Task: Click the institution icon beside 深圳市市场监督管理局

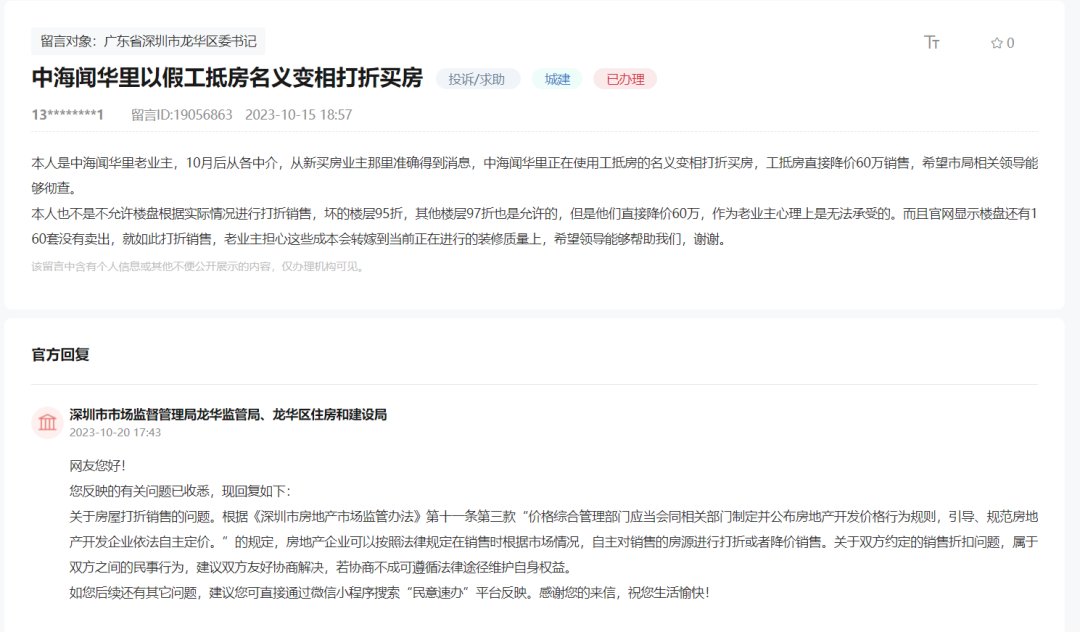Action: point(48,422)
